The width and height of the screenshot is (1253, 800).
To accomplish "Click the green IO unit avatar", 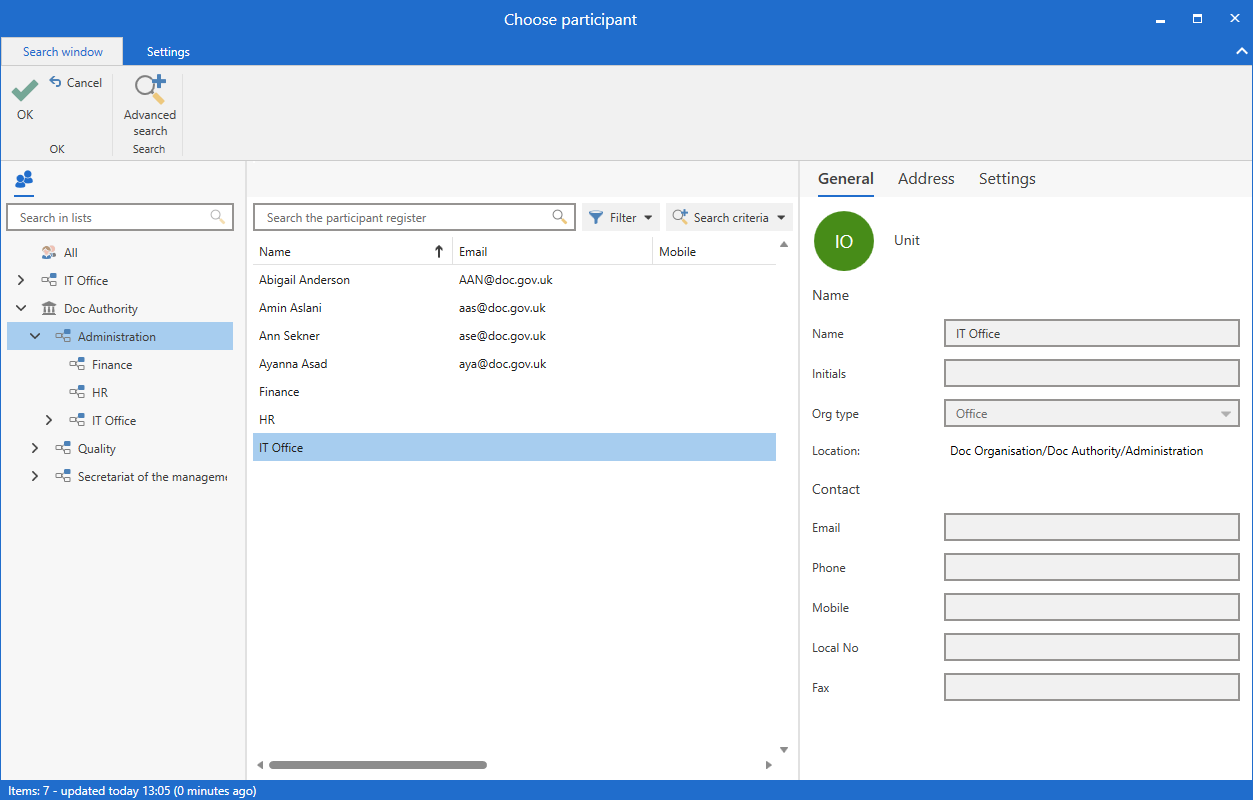I will click(x=843, y=241).
